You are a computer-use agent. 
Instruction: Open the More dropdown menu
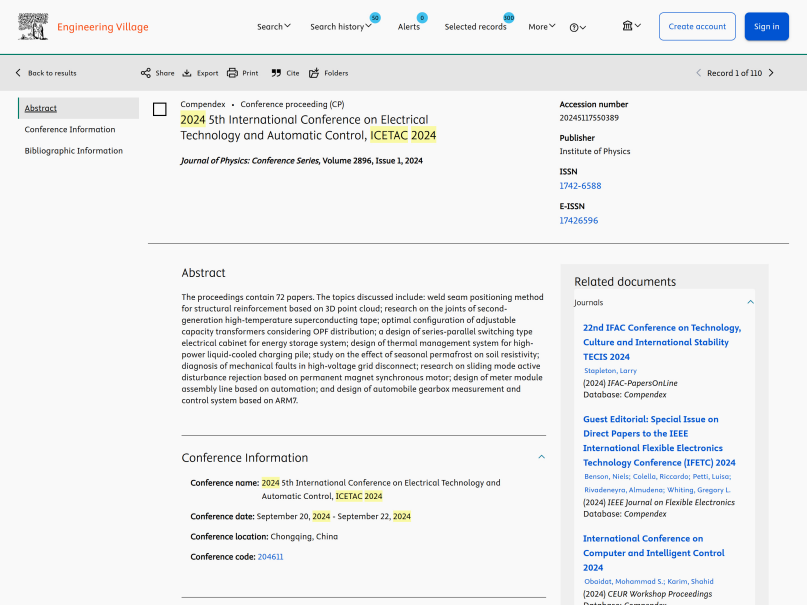(541, 26)
